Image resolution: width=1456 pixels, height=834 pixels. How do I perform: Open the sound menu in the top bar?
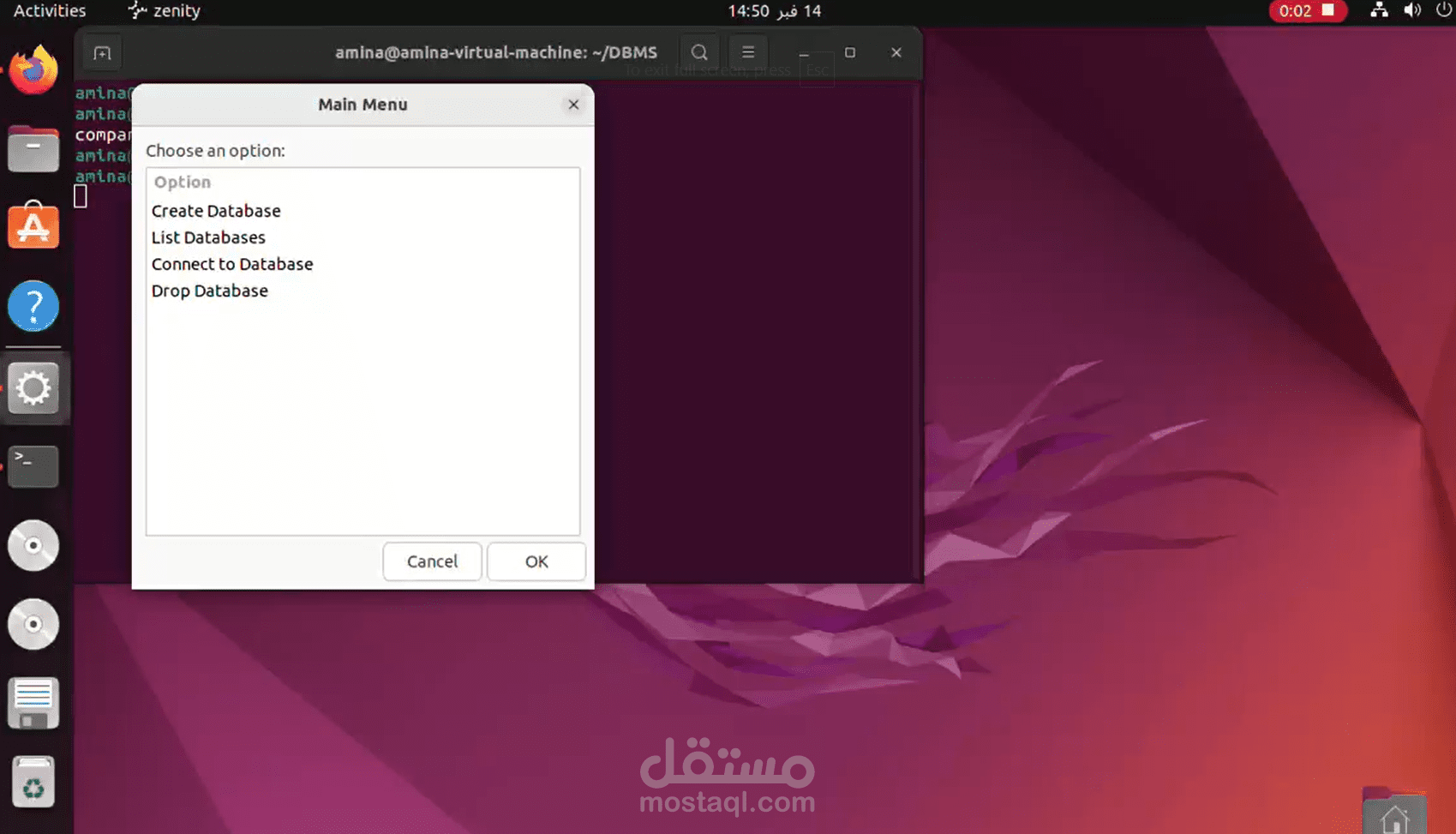(1414, 11)
